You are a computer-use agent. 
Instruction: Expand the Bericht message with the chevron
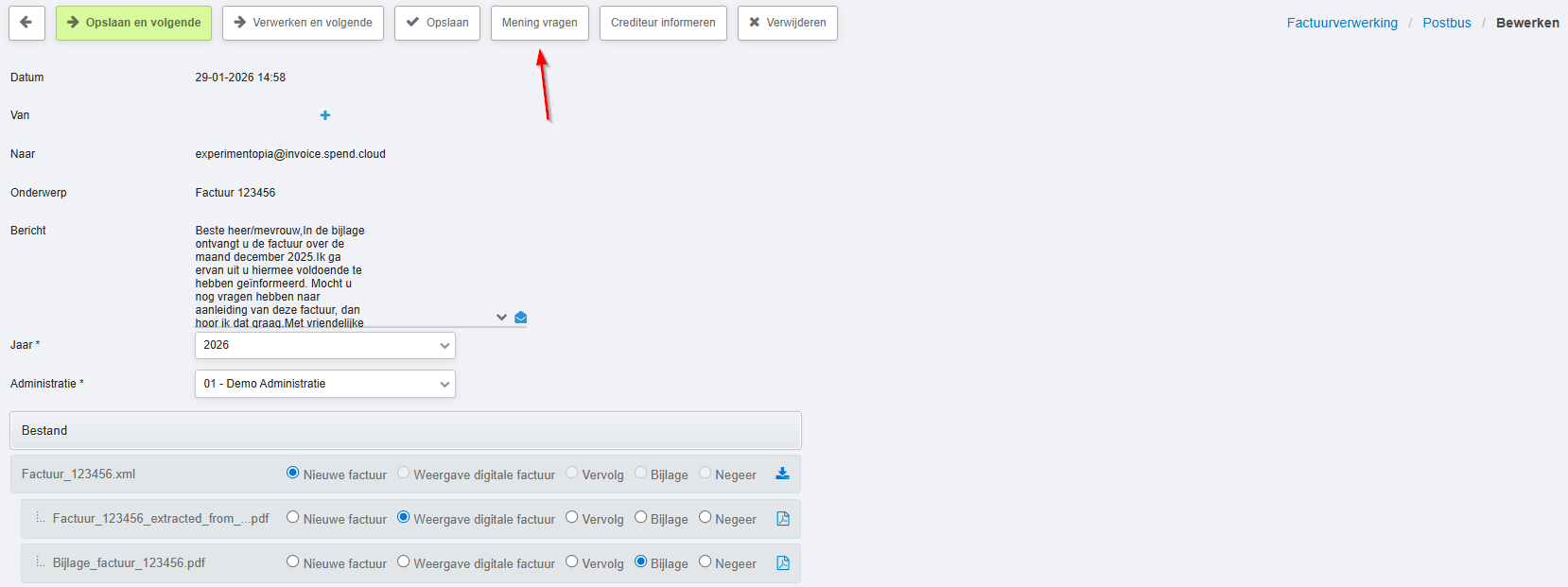point(501,318)
